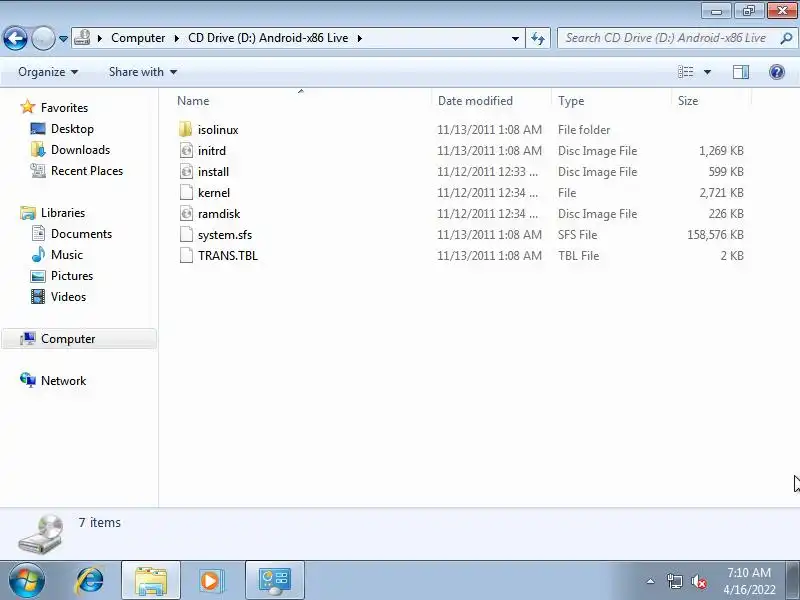Select the TRANS.TBL file icon
Image resolution: width=800 pixels, height=600 pixels.
[x=186, y=255]
